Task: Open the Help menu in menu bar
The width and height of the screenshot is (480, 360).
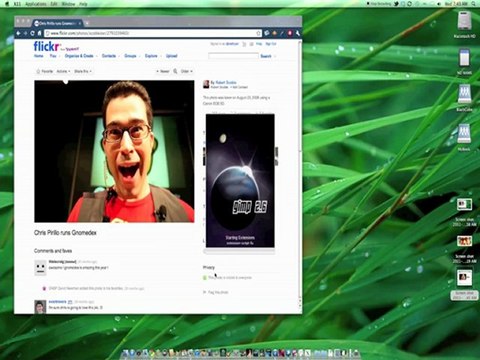Action: pos(83,4)
